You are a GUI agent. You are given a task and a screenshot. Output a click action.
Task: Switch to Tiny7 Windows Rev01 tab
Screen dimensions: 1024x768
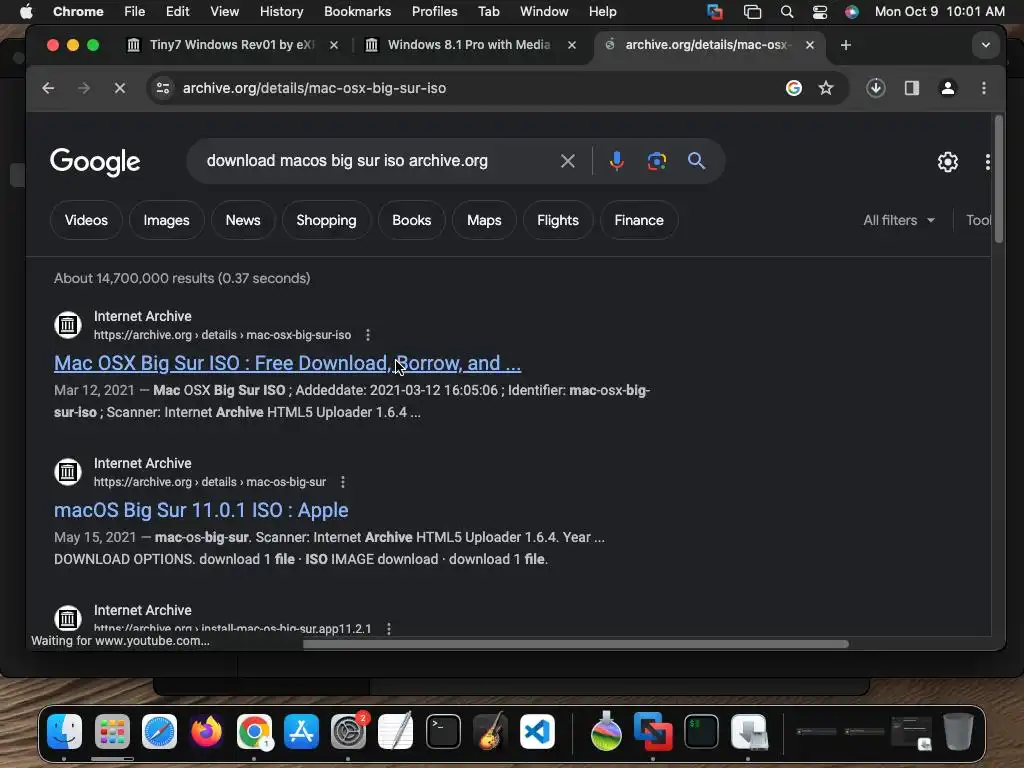point(231,45)
